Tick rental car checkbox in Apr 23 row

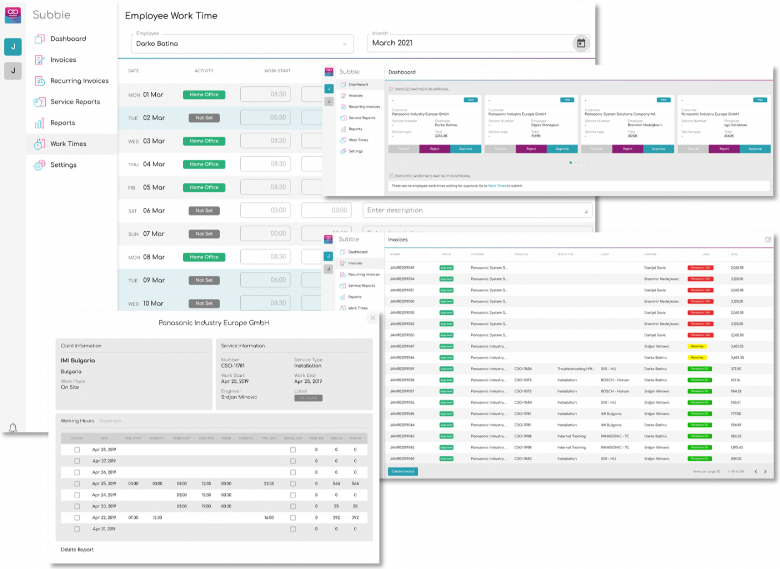pyautogui.click(x=292, y=506)
